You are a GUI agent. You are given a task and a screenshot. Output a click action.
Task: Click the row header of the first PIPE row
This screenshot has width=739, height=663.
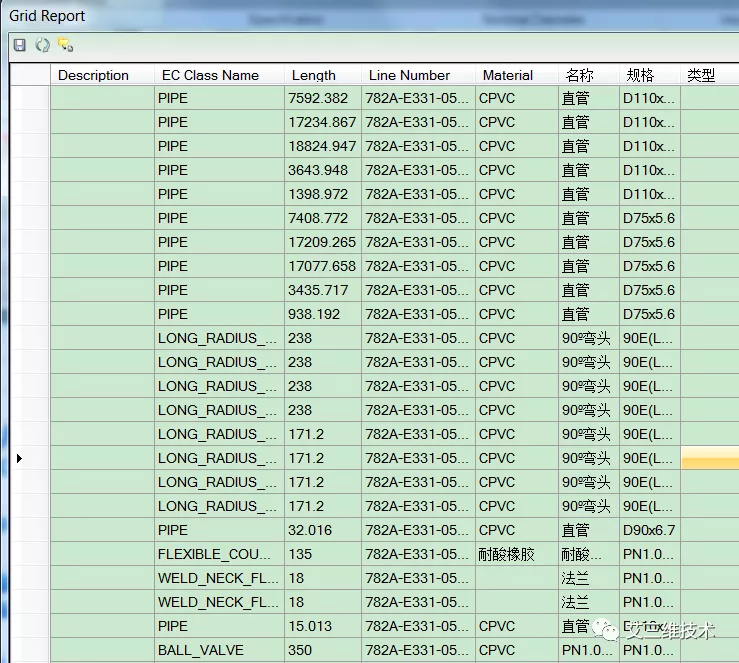pos(30,98)
